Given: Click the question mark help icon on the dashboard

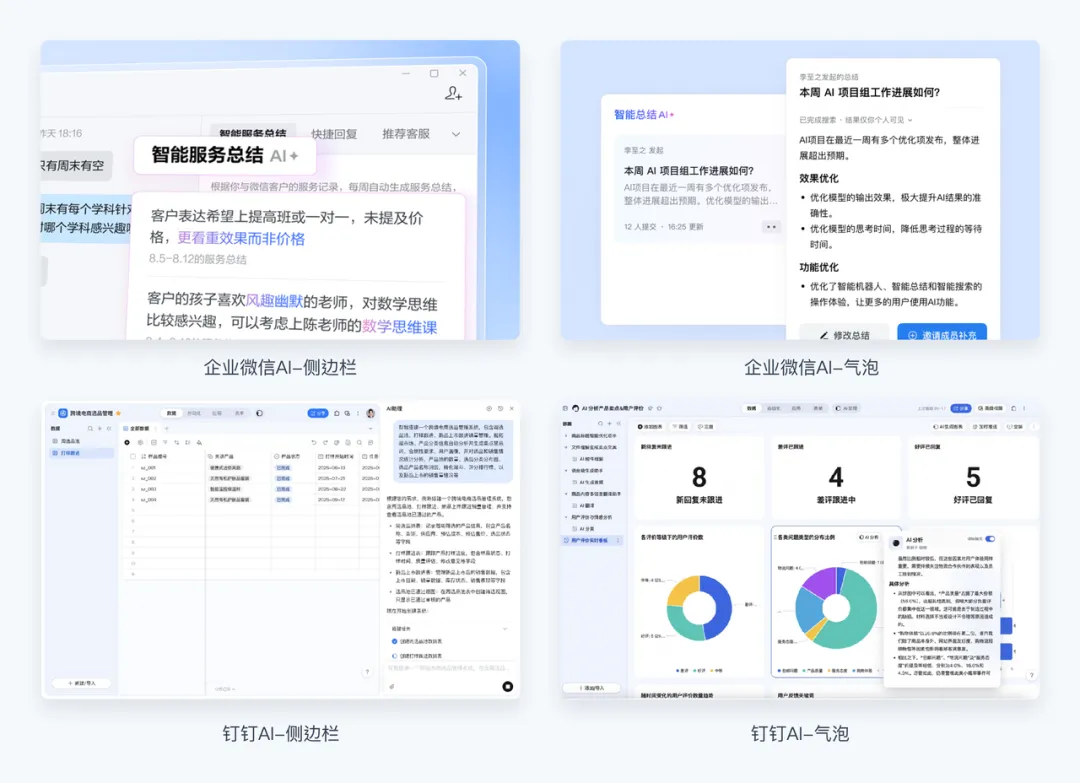Looking at the screenshot, I should 1031,676.
